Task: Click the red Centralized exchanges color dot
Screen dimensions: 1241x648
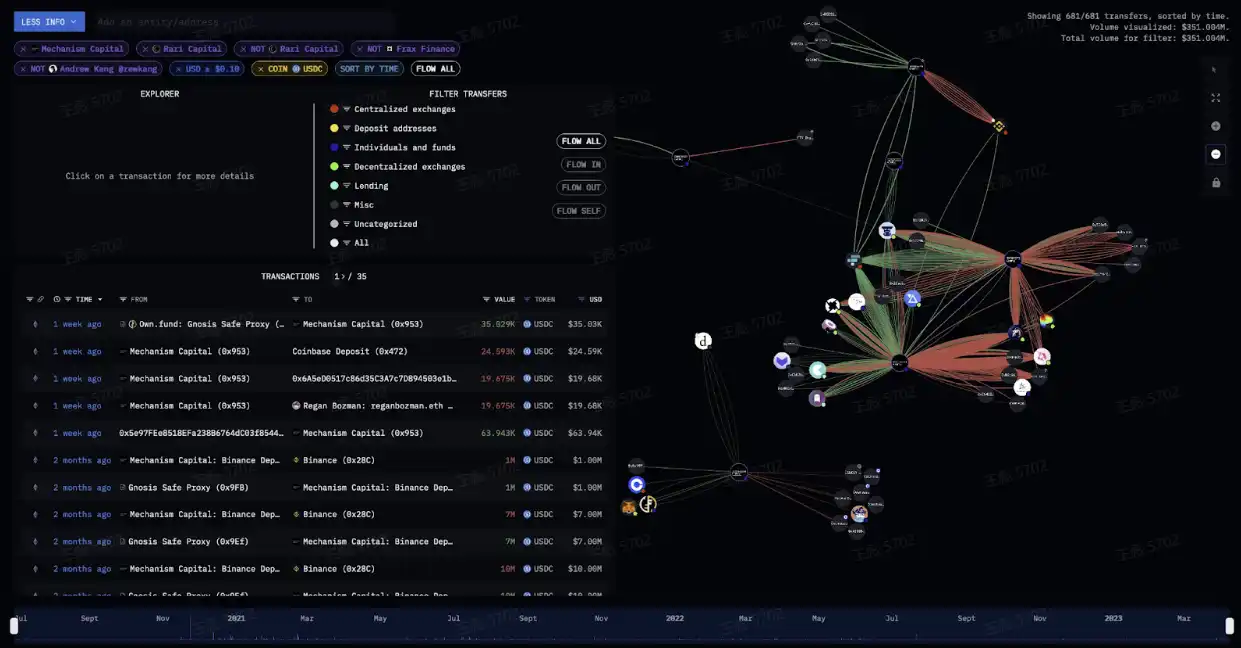Action: [x=334, y=109]
